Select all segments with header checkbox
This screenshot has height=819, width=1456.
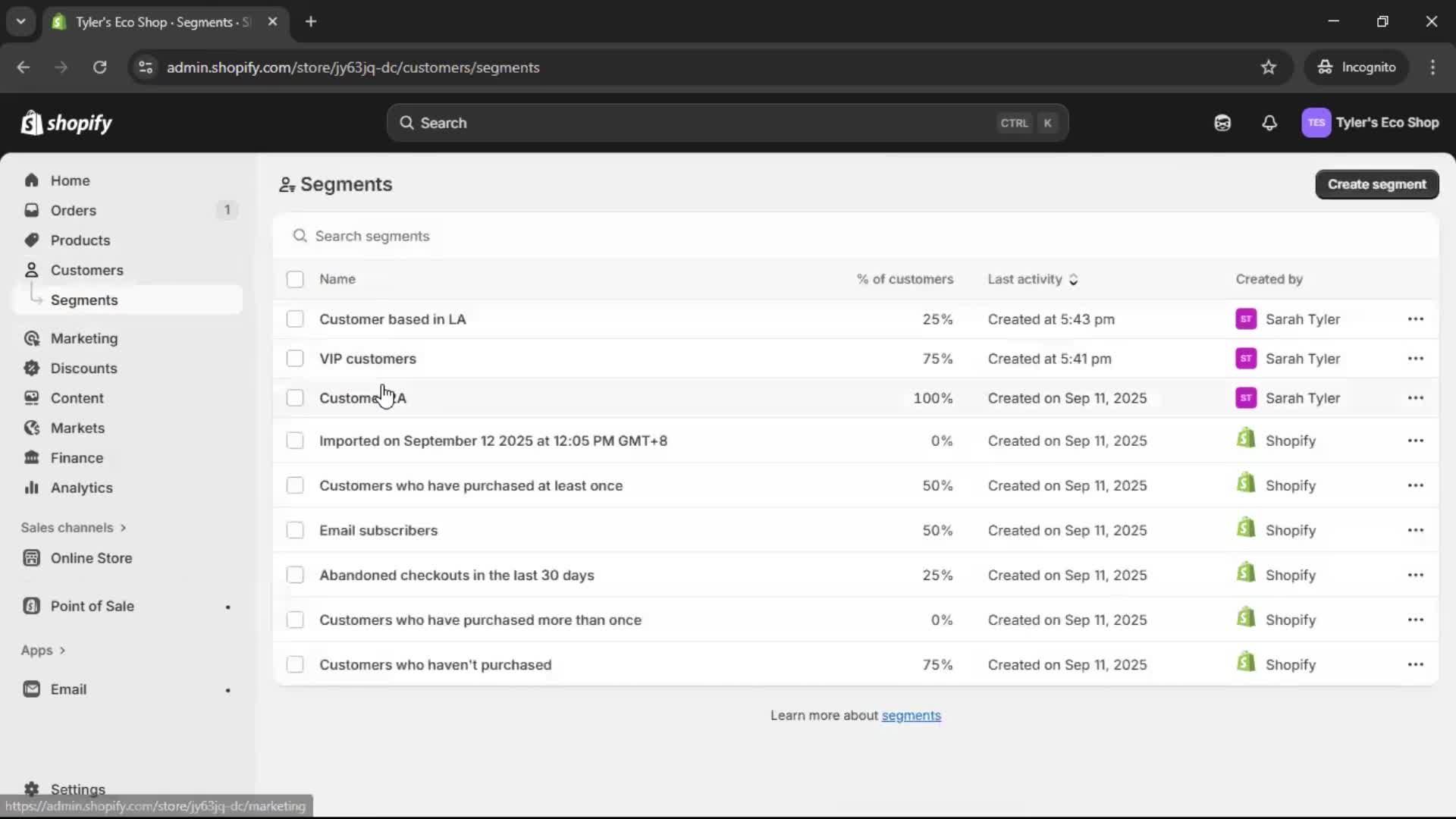(296, 279)
